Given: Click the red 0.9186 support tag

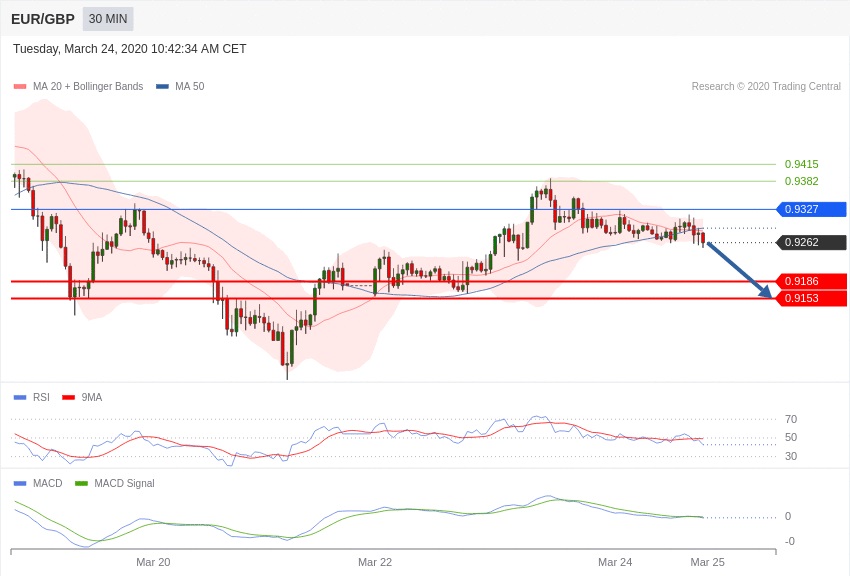Looking at the screenshot, I should click(811, 281).
